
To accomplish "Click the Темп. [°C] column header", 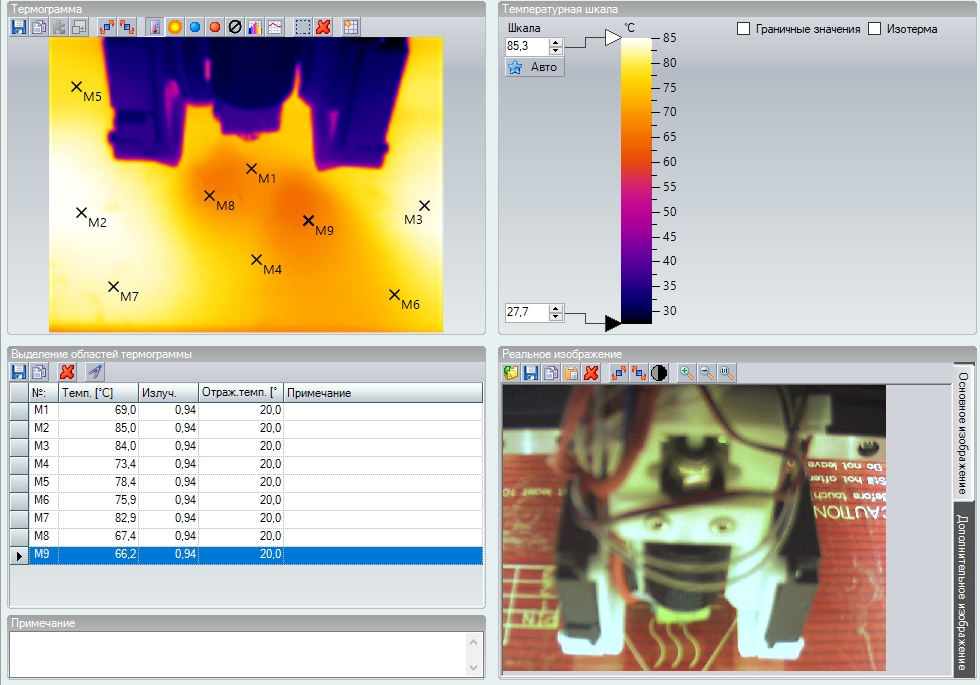I will tap(98, 393).
